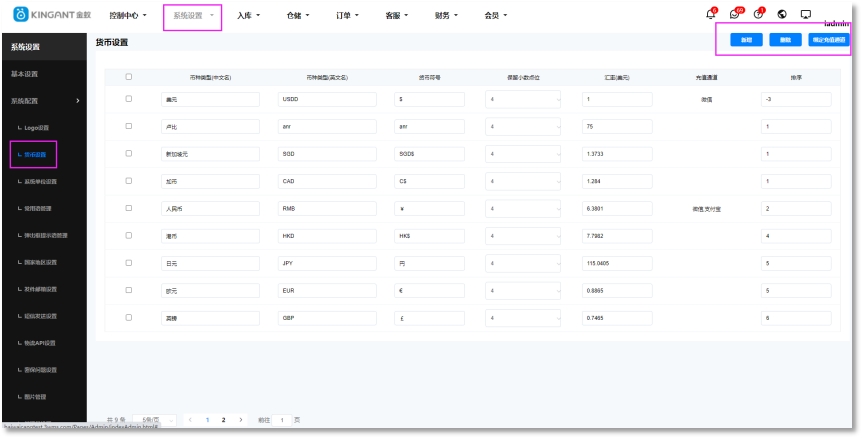
Task: Click the globe language icon
Action: click(x=781, y=15)
